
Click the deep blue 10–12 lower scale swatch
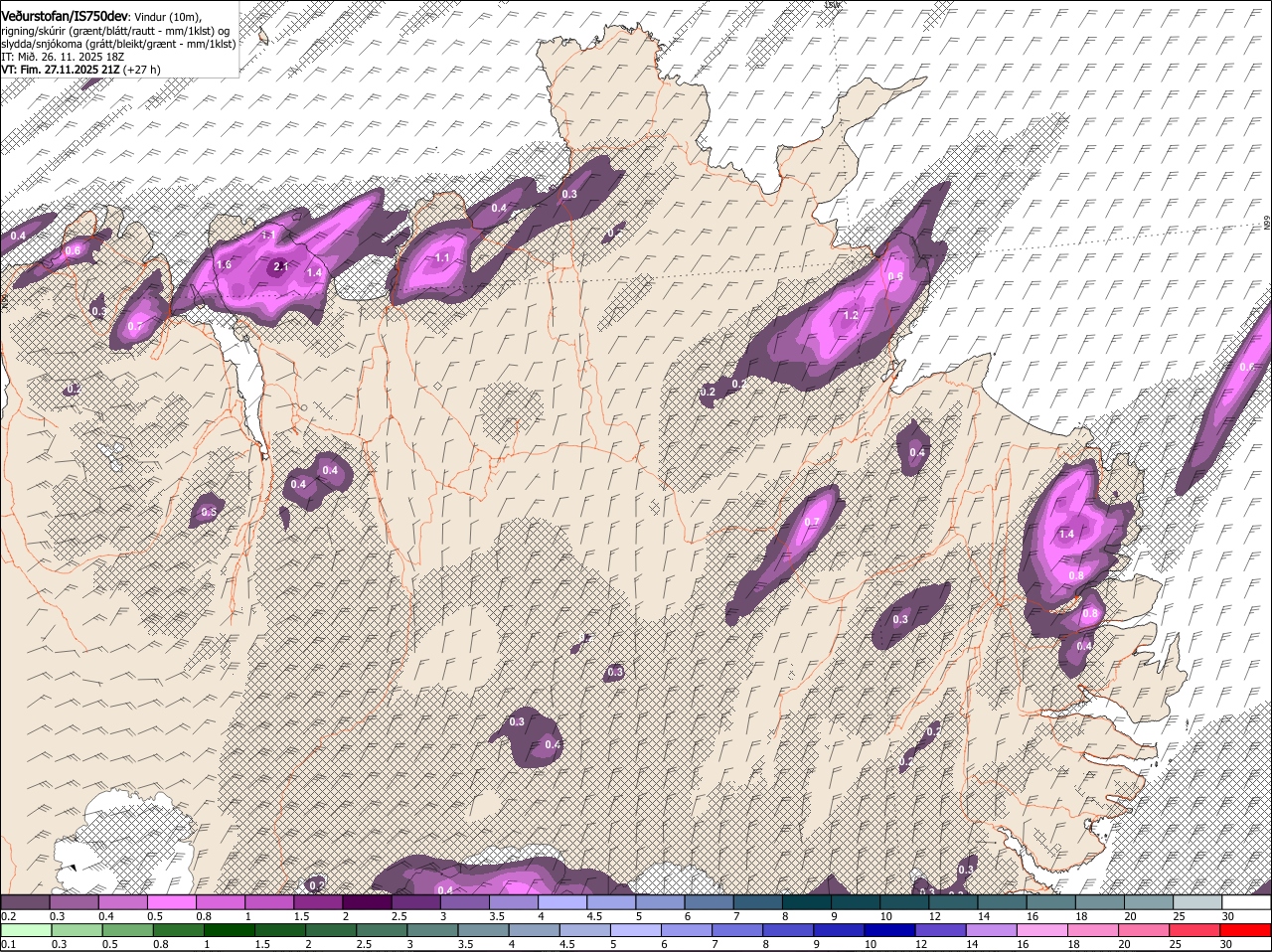pos(892,930)
